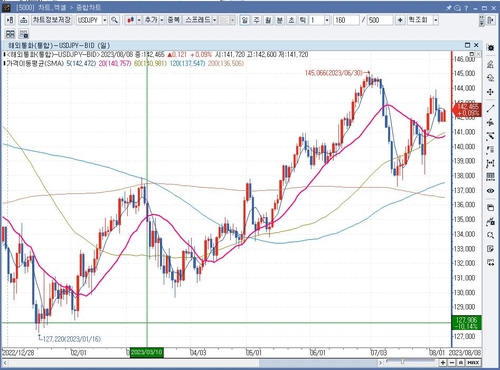Viewport: 500px width, 370px height.
Task: Select the weekly (주) period toggle
Action: [x=256, y=20]
